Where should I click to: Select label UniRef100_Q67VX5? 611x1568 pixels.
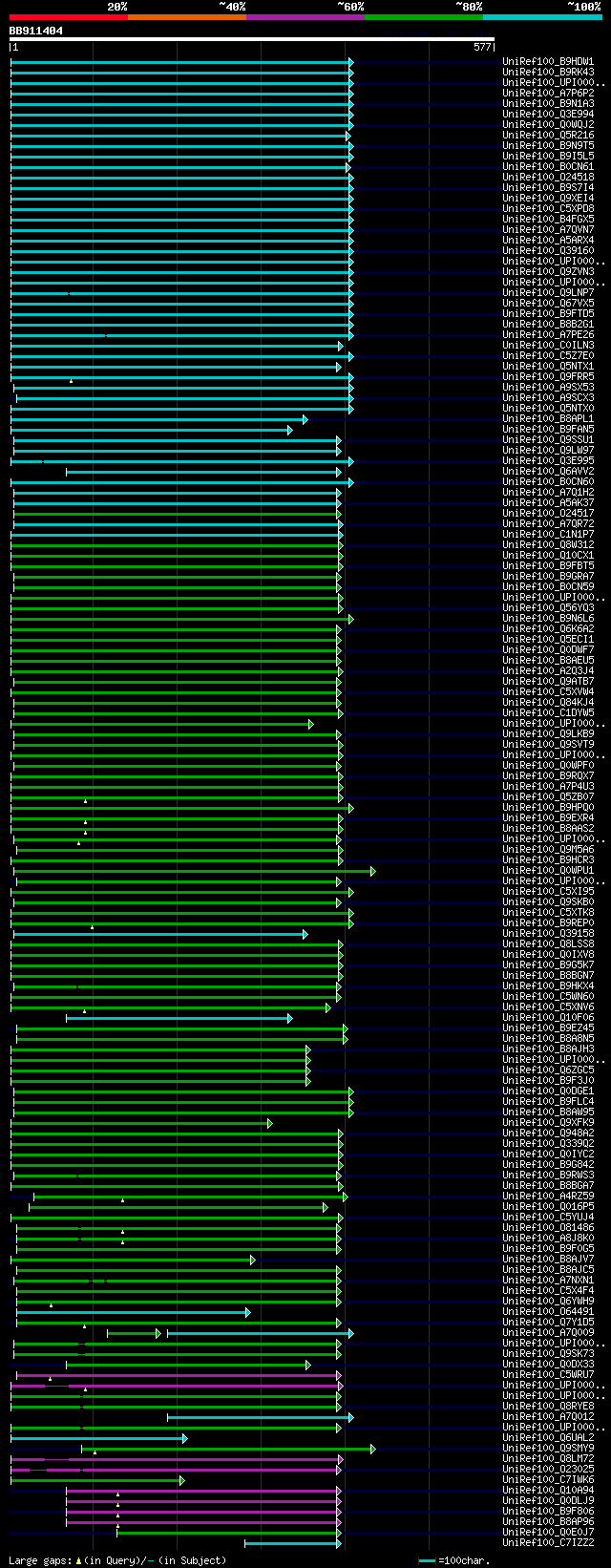coord(548,304)
